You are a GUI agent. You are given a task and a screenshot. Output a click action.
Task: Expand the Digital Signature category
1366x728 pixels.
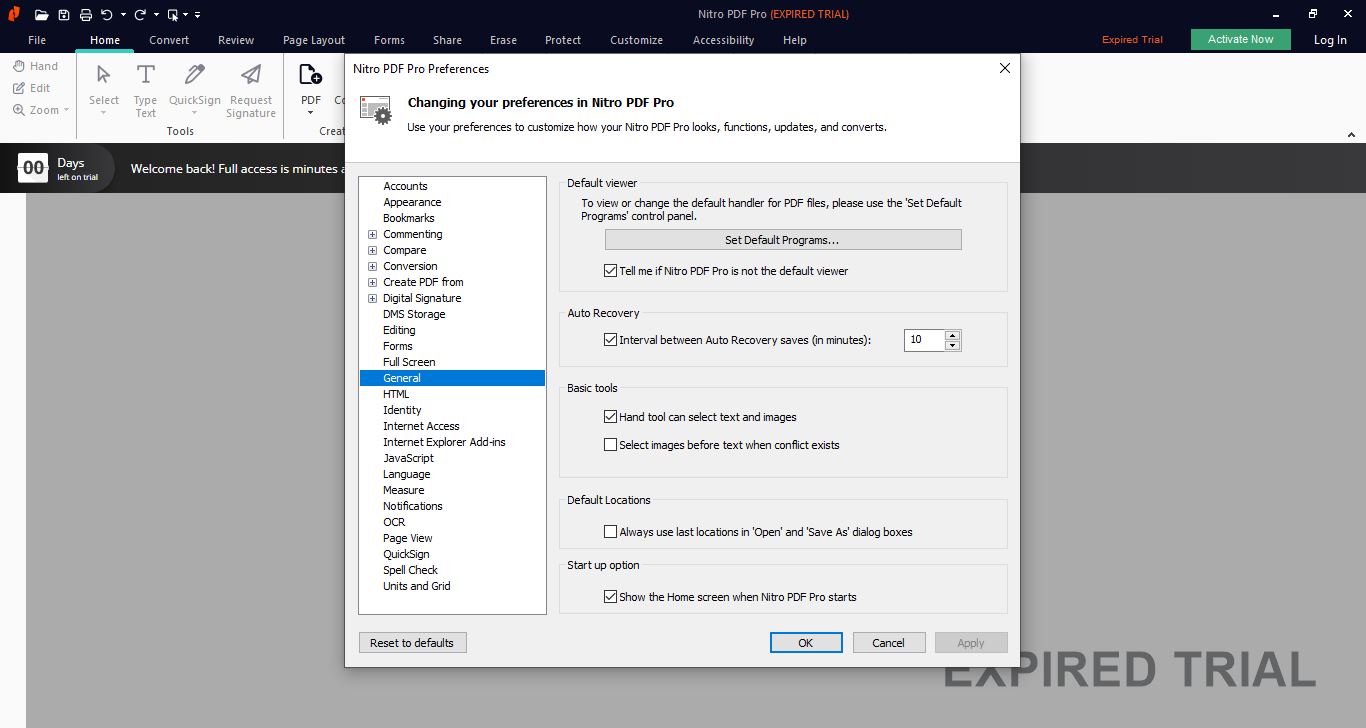[x=372, y=298]
